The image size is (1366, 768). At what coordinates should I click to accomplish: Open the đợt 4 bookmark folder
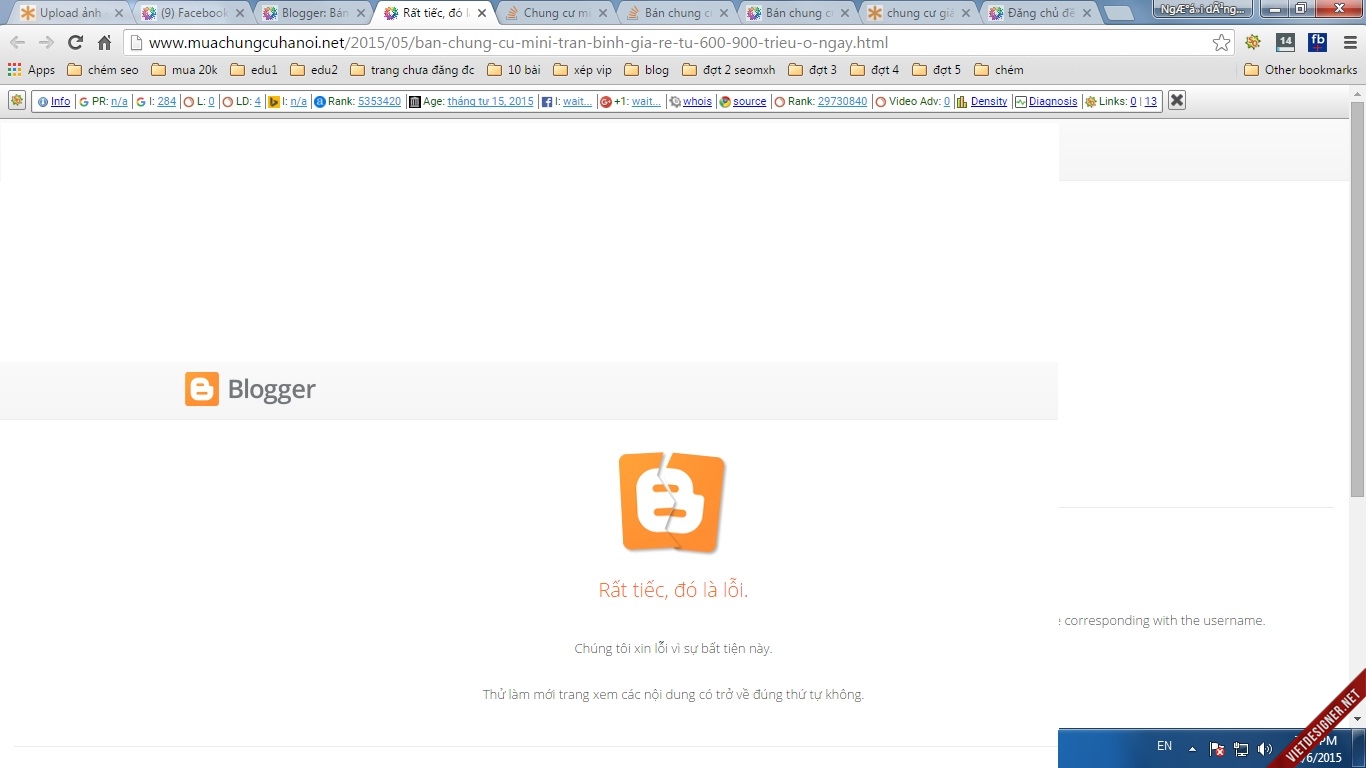(875, 70)
